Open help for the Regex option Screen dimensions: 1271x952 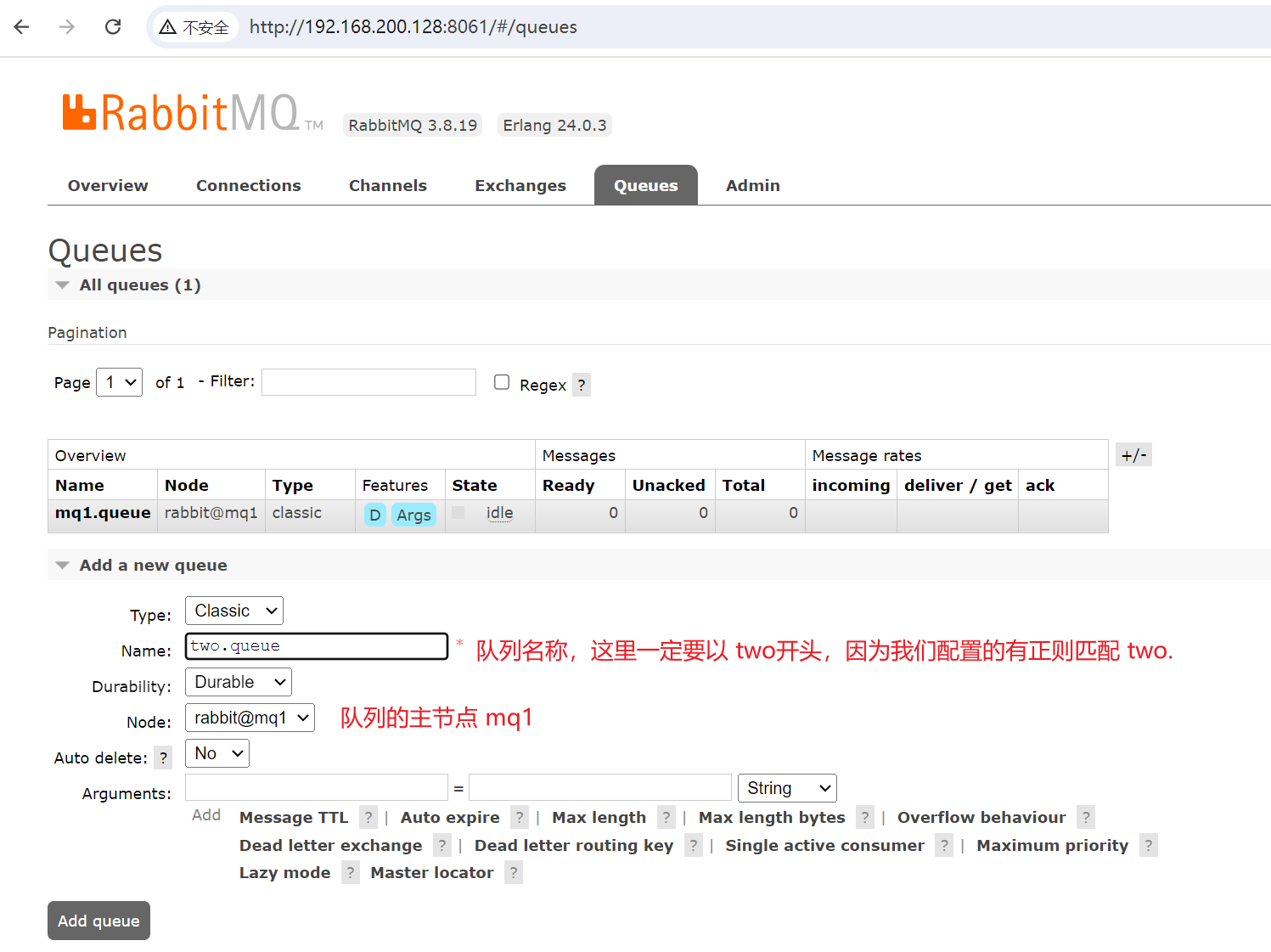pyautogui.click(x=581, y=385)
